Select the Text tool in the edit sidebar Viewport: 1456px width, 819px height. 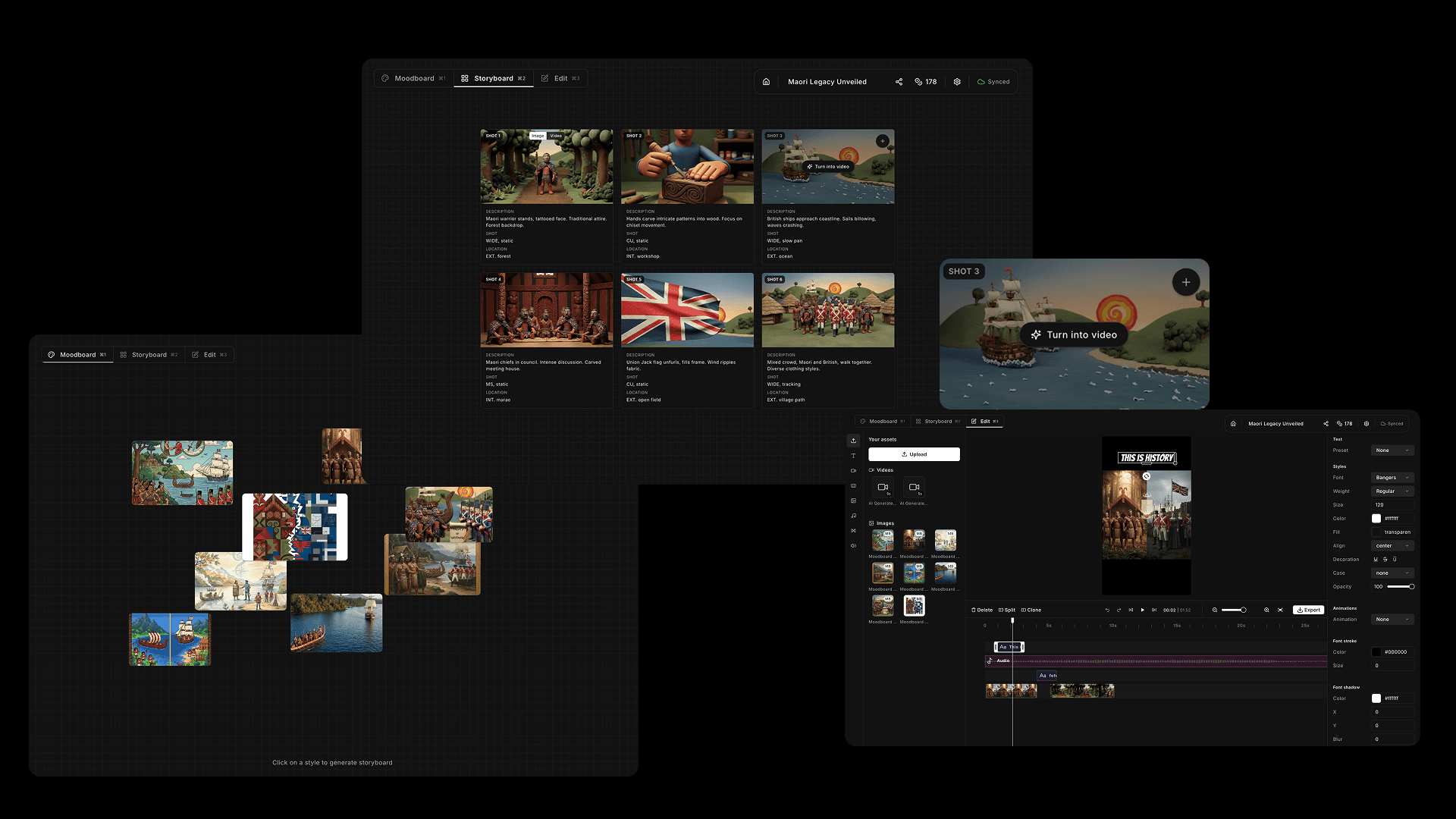(853, 456)
